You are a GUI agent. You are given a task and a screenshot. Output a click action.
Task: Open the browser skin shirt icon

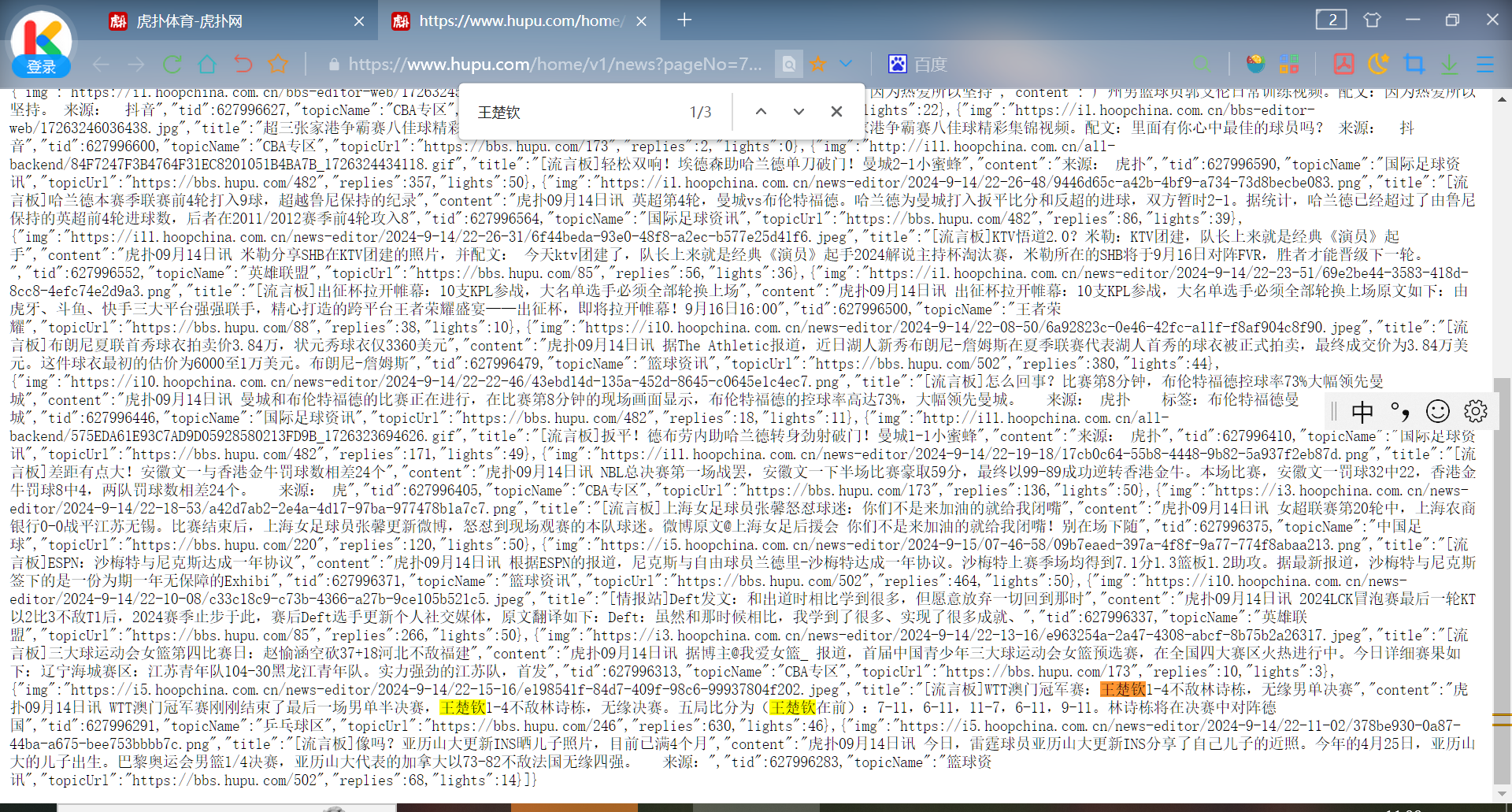pos(1372,20)
